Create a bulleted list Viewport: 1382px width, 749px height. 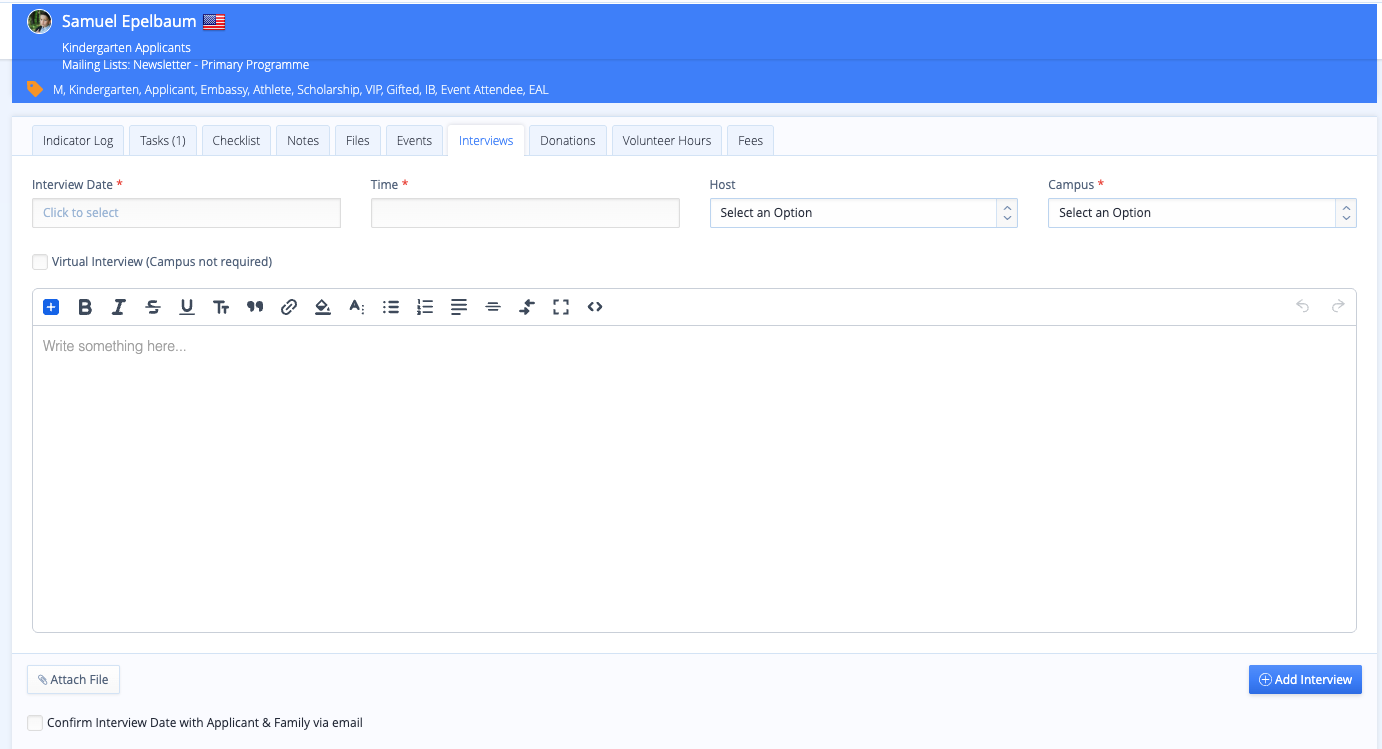pos(391,307)
